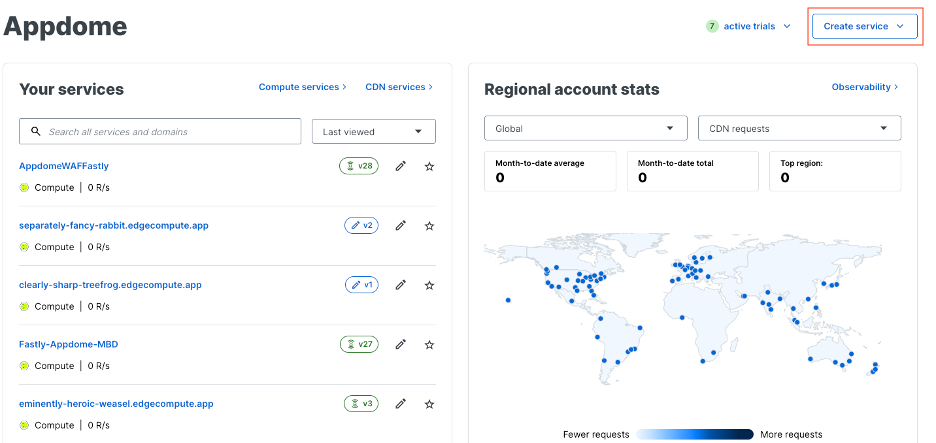Click edit pencil for eminently-heroic-weasel.edgecompute.app
Image resolution: width=936 pixels, height=443 pixels.
pyautogui.click(x=401, y=404)
